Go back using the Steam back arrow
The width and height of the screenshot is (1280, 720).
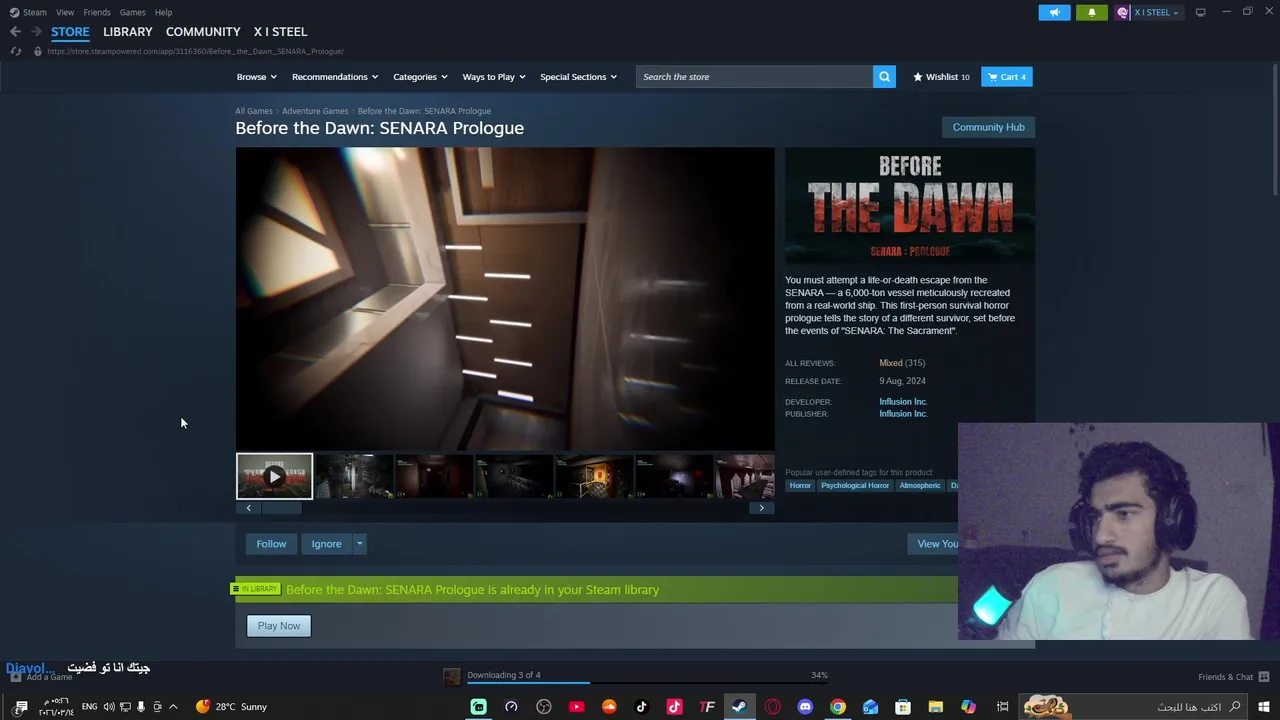[x=15, y=32]
